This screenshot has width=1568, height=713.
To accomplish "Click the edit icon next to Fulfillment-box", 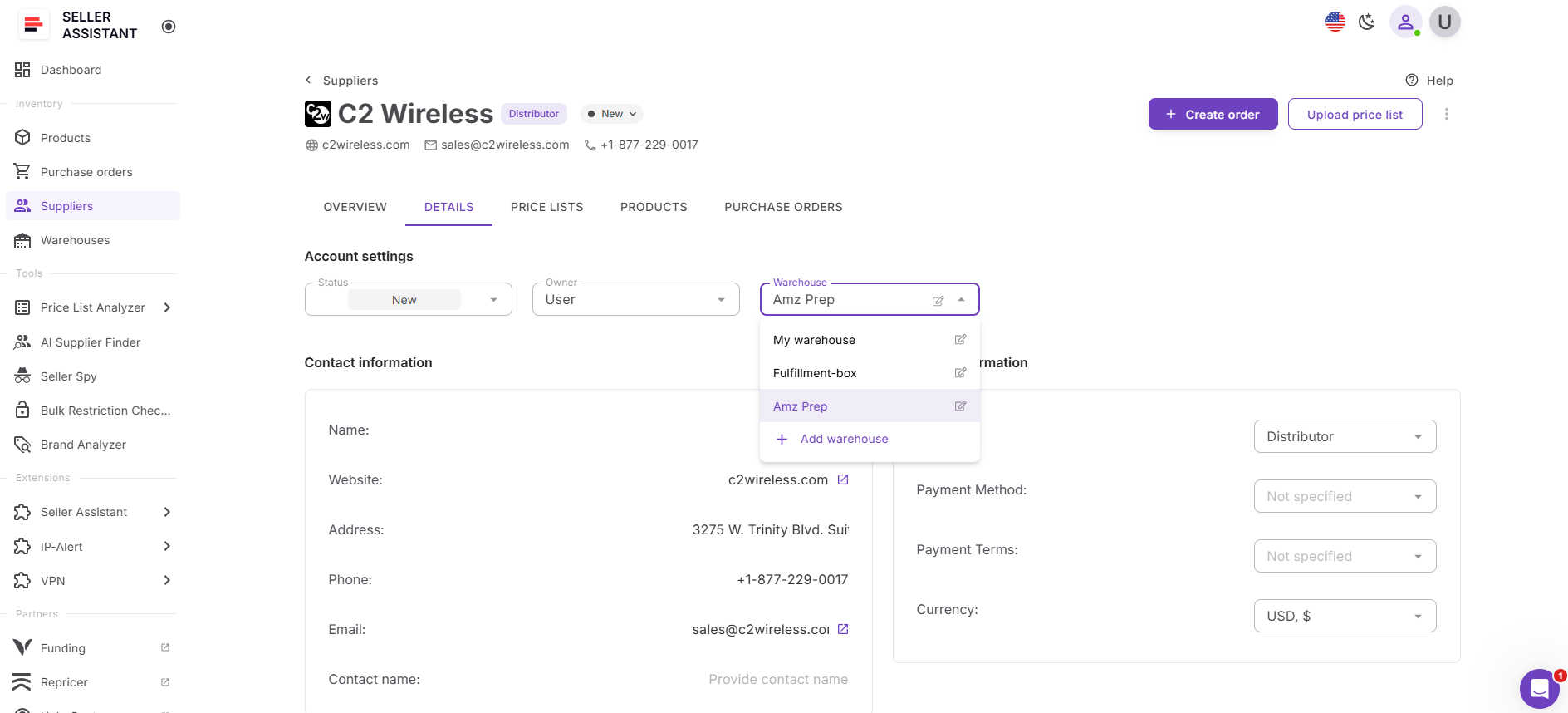I will click(x=960, y=373).
